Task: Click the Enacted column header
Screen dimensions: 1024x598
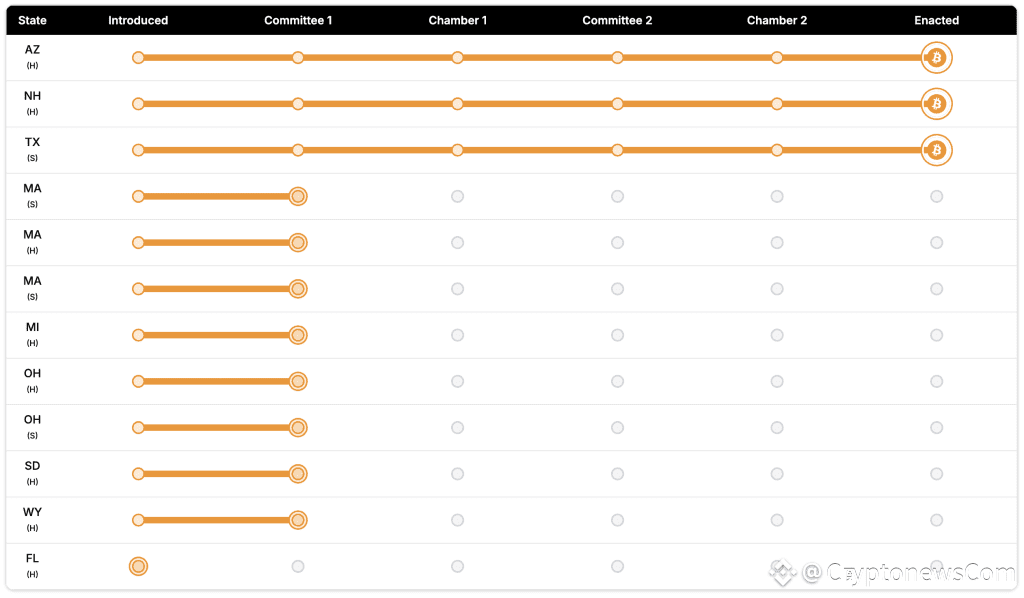Action: click(936, 20)
